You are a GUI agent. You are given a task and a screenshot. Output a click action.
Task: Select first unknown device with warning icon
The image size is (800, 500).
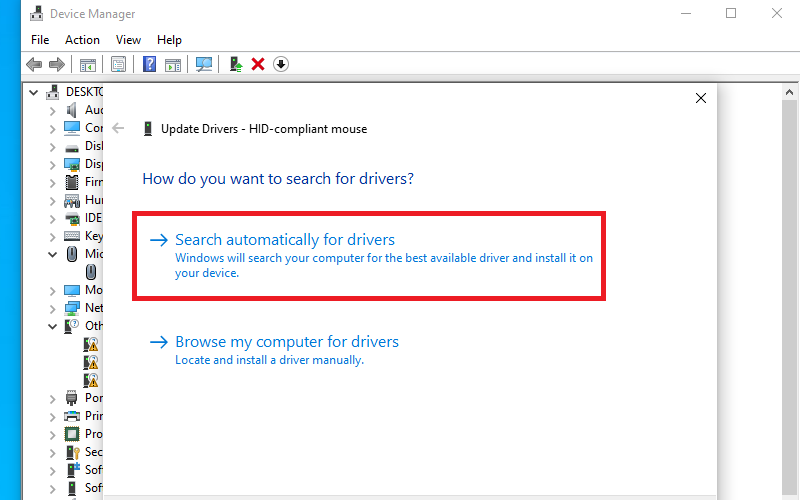92,344
